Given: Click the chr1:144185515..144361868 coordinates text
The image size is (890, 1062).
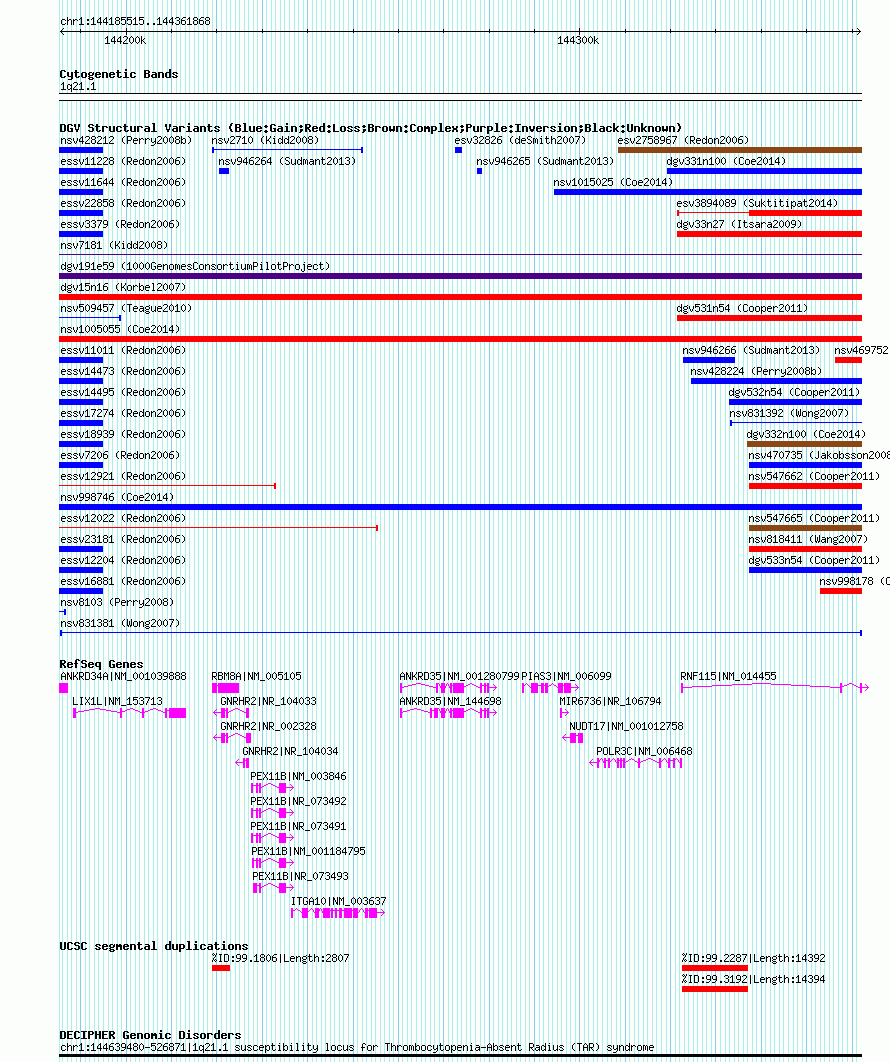Looking at the screenshot, I should 135,21.
